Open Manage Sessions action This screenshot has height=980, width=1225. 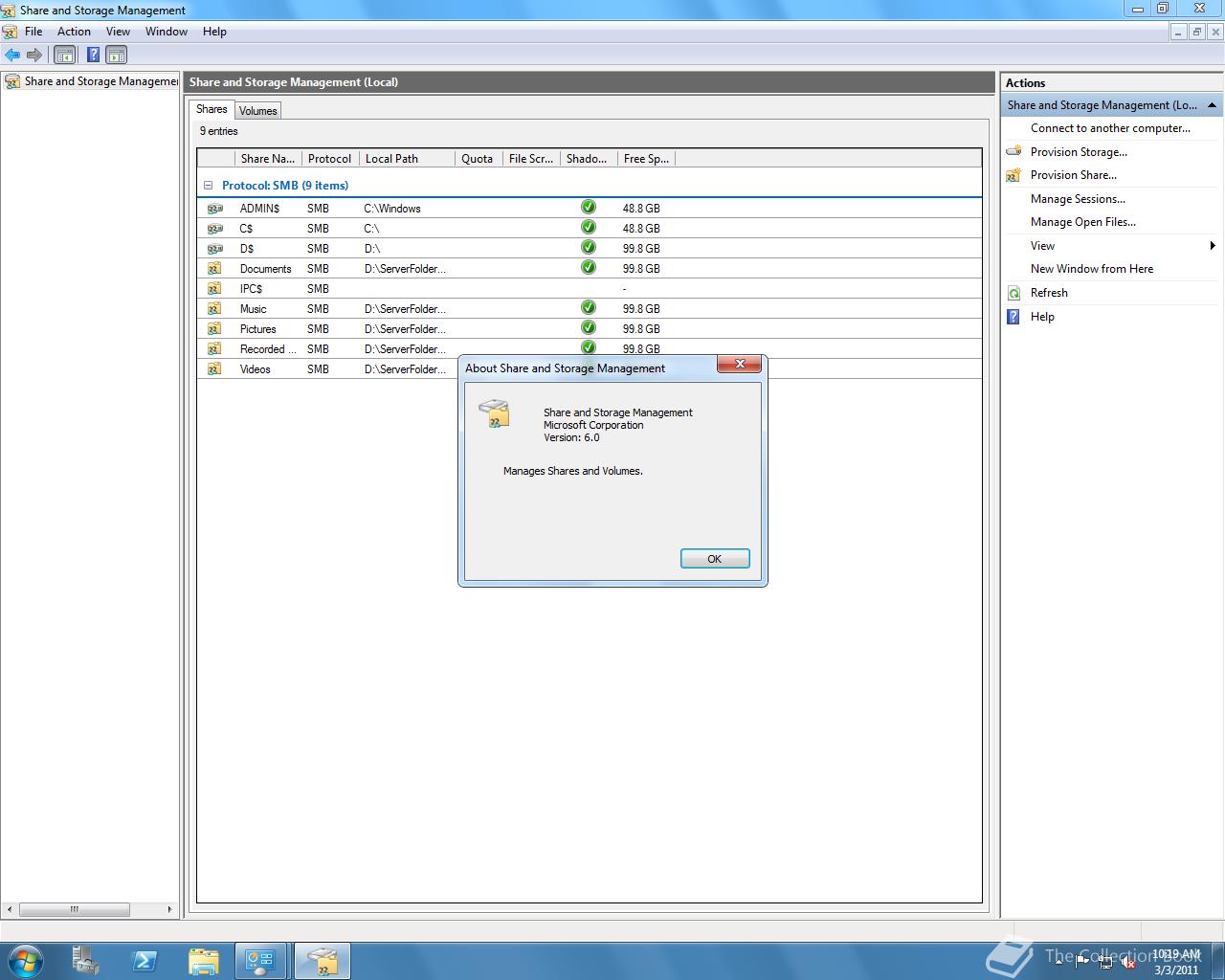tap(1078, 199)
